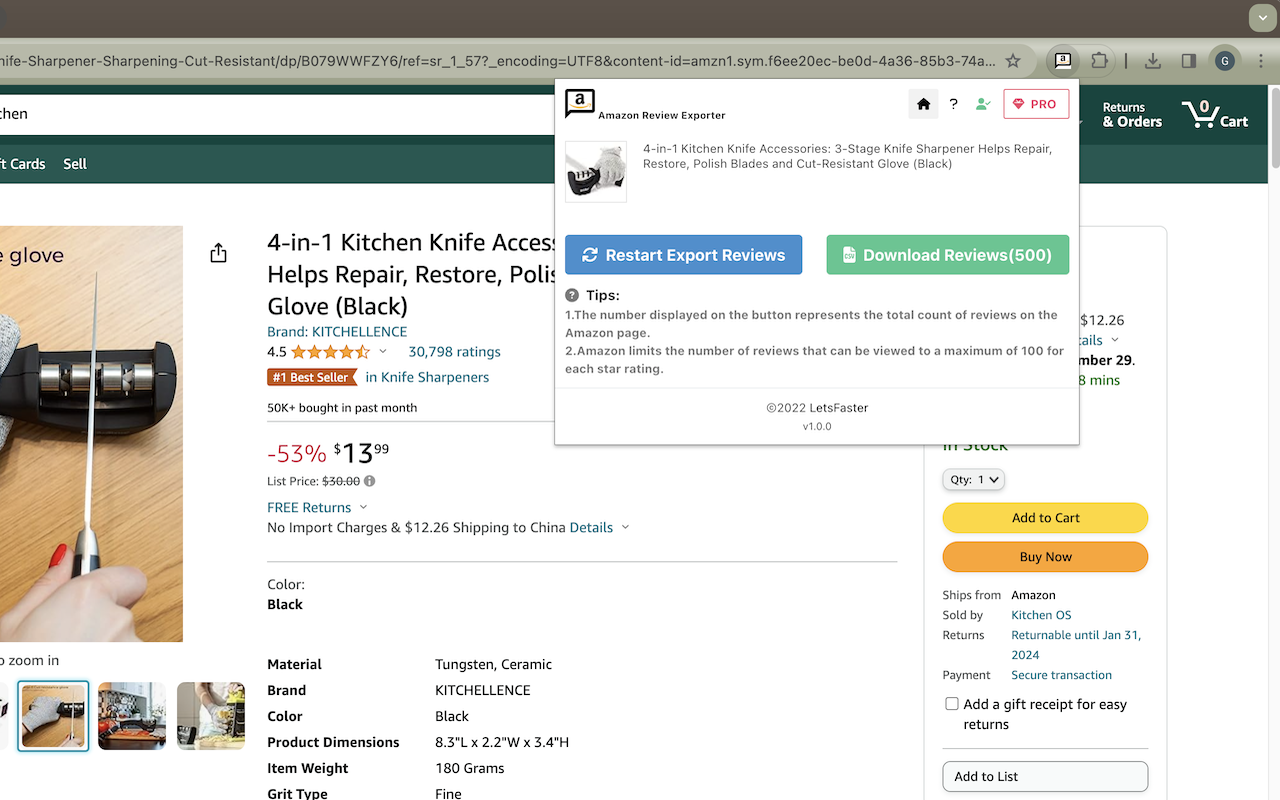
Task: Check the gift receipt for easy returns option
Action: [951, 703]
